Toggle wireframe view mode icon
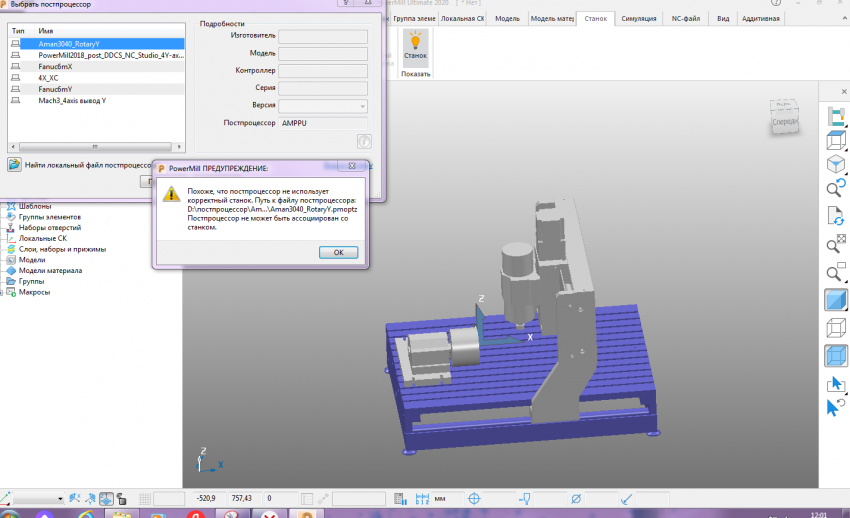The image size is (850, 518). coord(835,328)
